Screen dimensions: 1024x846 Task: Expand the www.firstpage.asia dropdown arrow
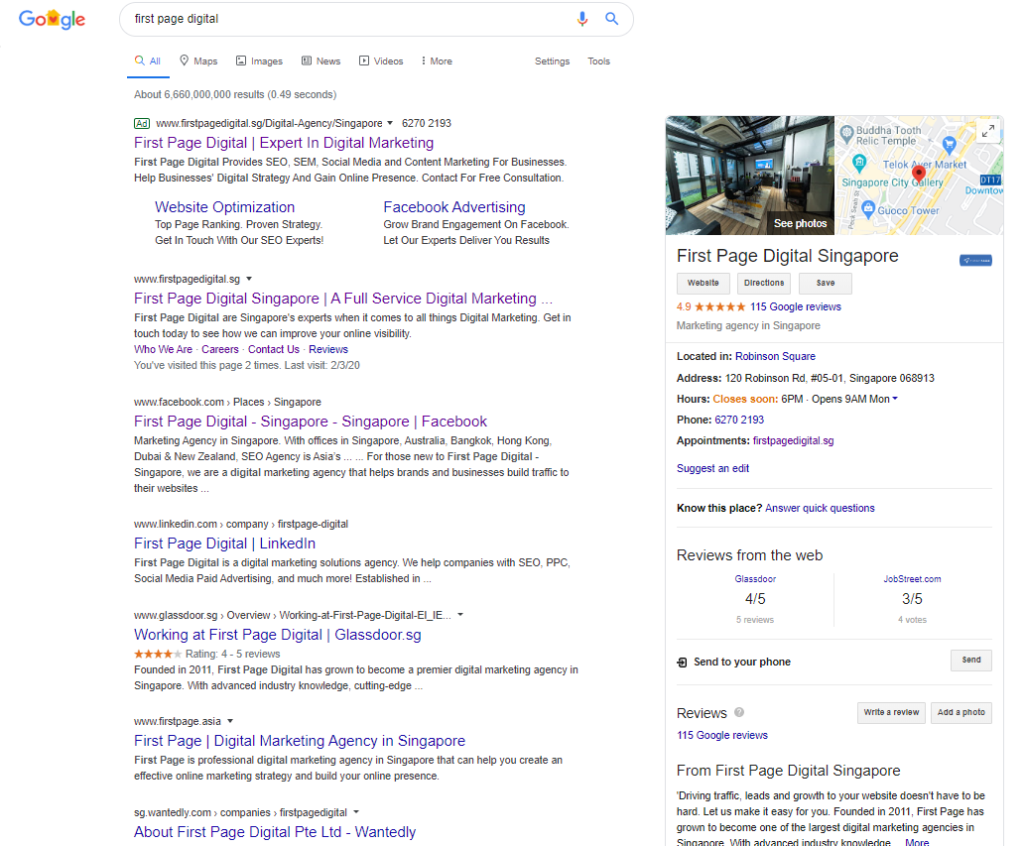click(230, 721)
